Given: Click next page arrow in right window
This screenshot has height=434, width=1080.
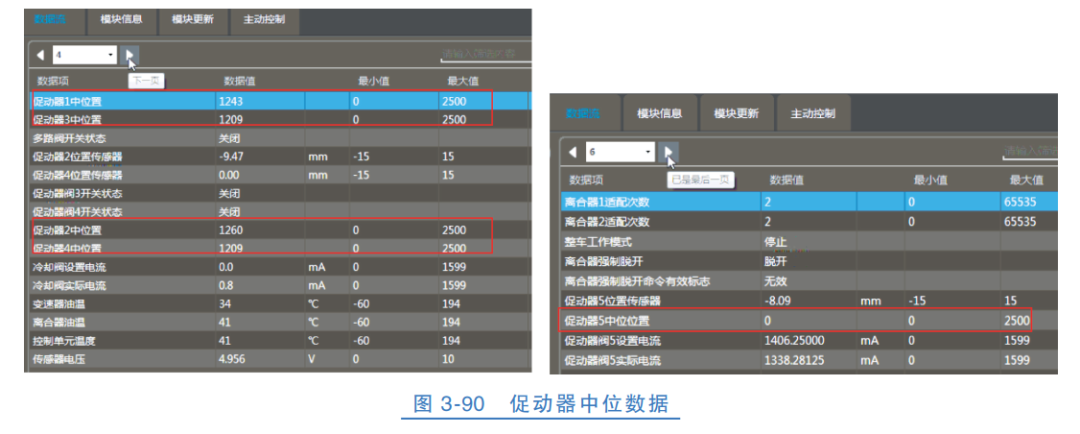Looking at the screenshot, I should point(667,152).
